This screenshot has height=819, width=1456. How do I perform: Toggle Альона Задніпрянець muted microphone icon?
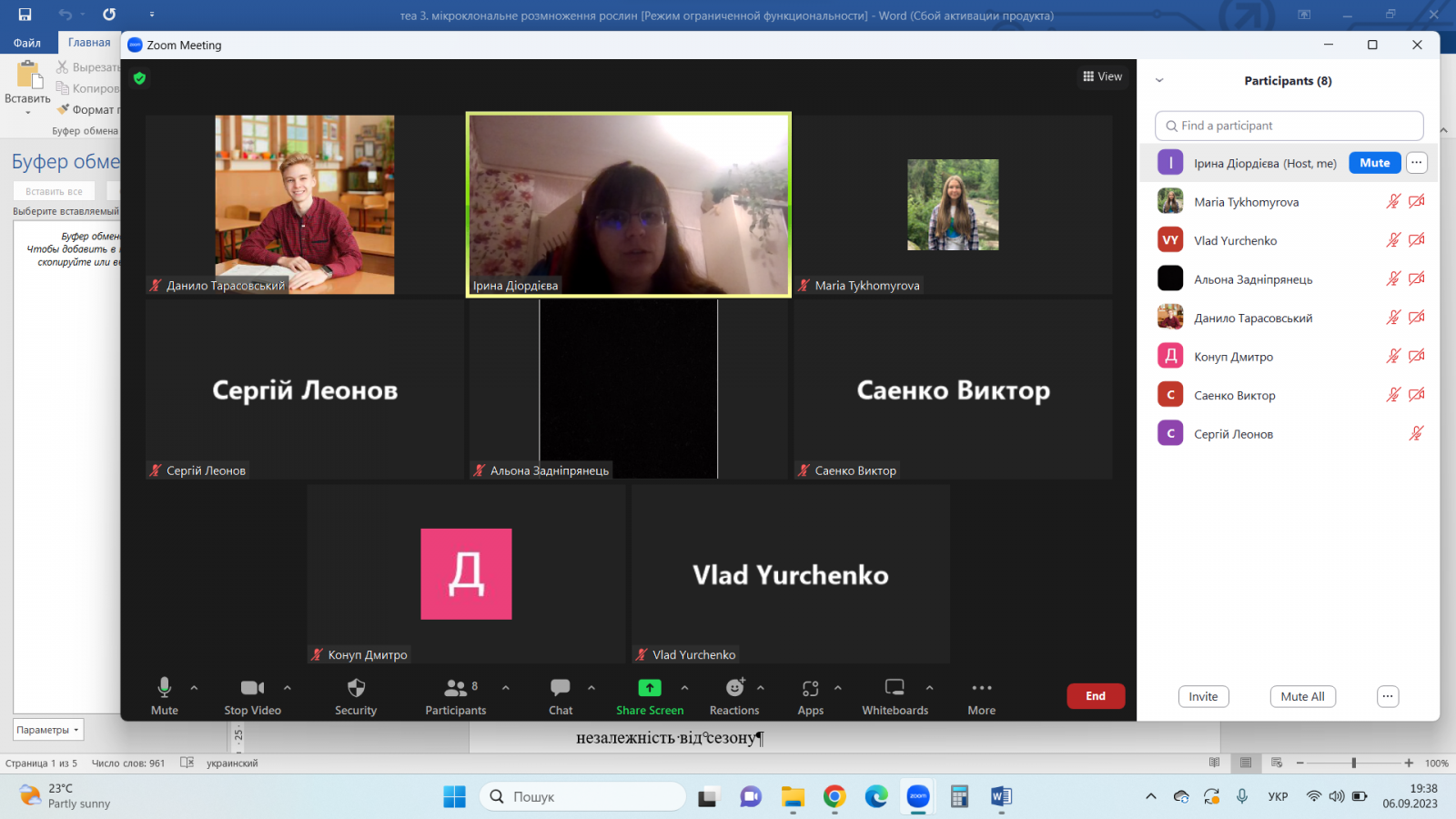(1393, 278)
